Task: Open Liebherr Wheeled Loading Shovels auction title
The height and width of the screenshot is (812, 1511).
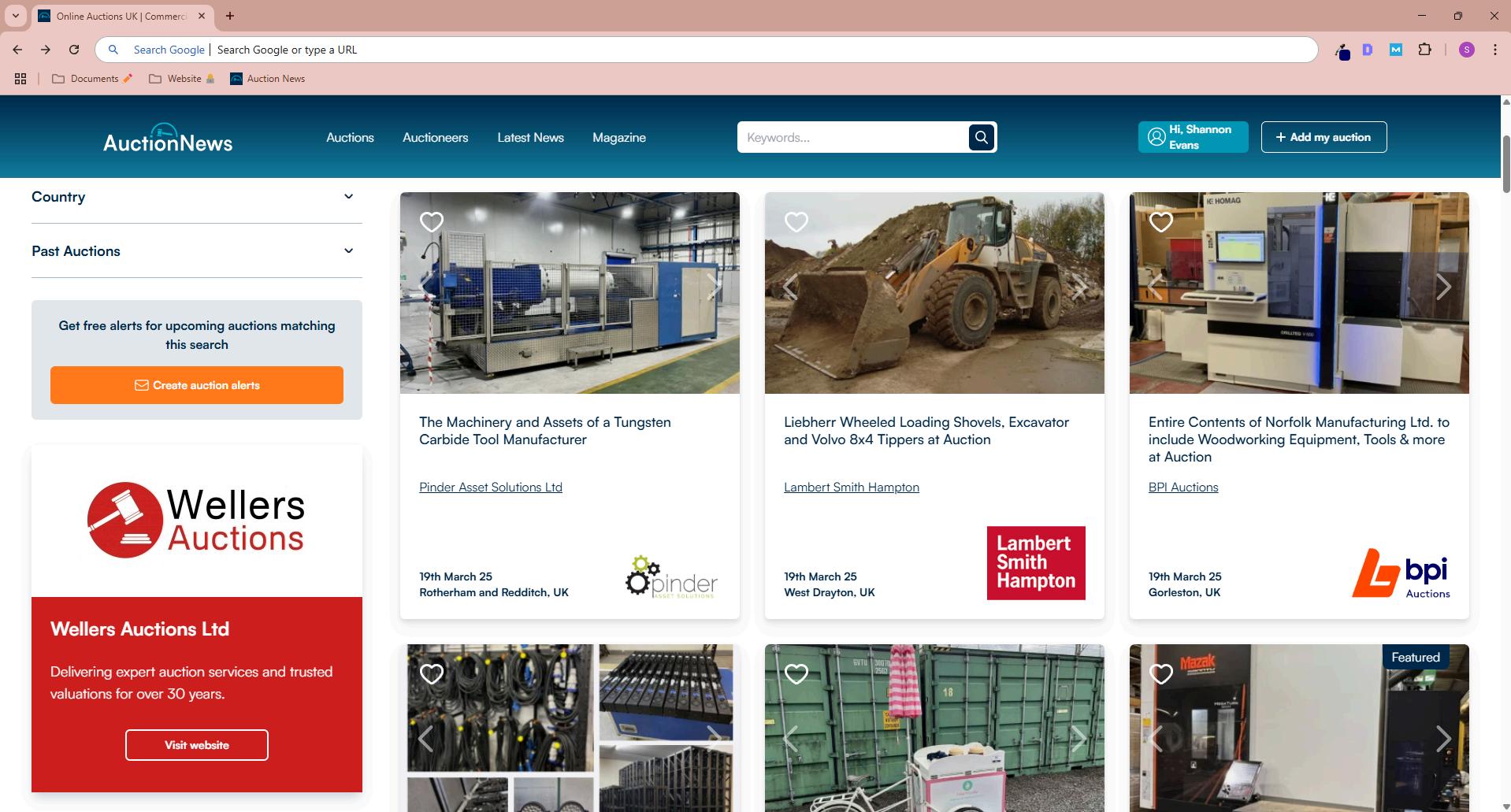Action: [926, 431]
